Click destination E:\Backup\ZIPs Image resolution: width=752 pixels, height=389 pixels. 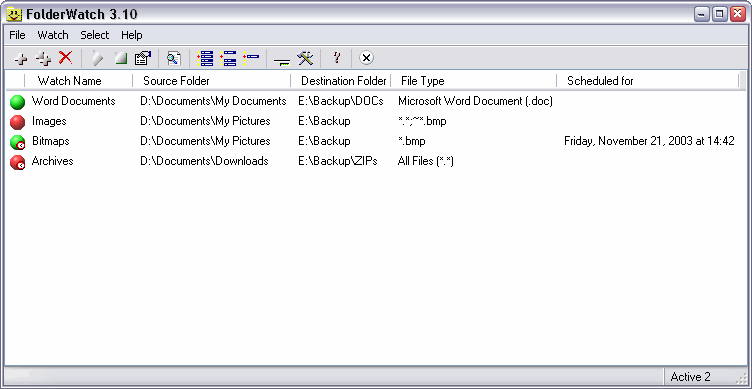(x=338, y=162)
